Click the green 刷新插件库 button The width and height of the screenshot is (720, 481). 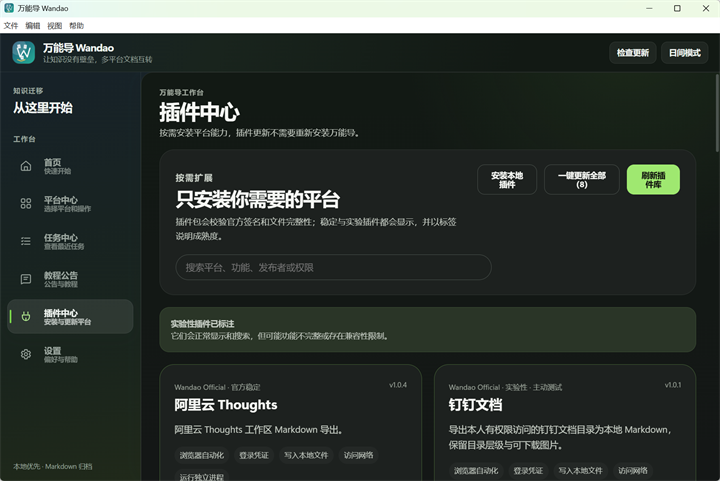pyautogui.click(x=653, y=179)
